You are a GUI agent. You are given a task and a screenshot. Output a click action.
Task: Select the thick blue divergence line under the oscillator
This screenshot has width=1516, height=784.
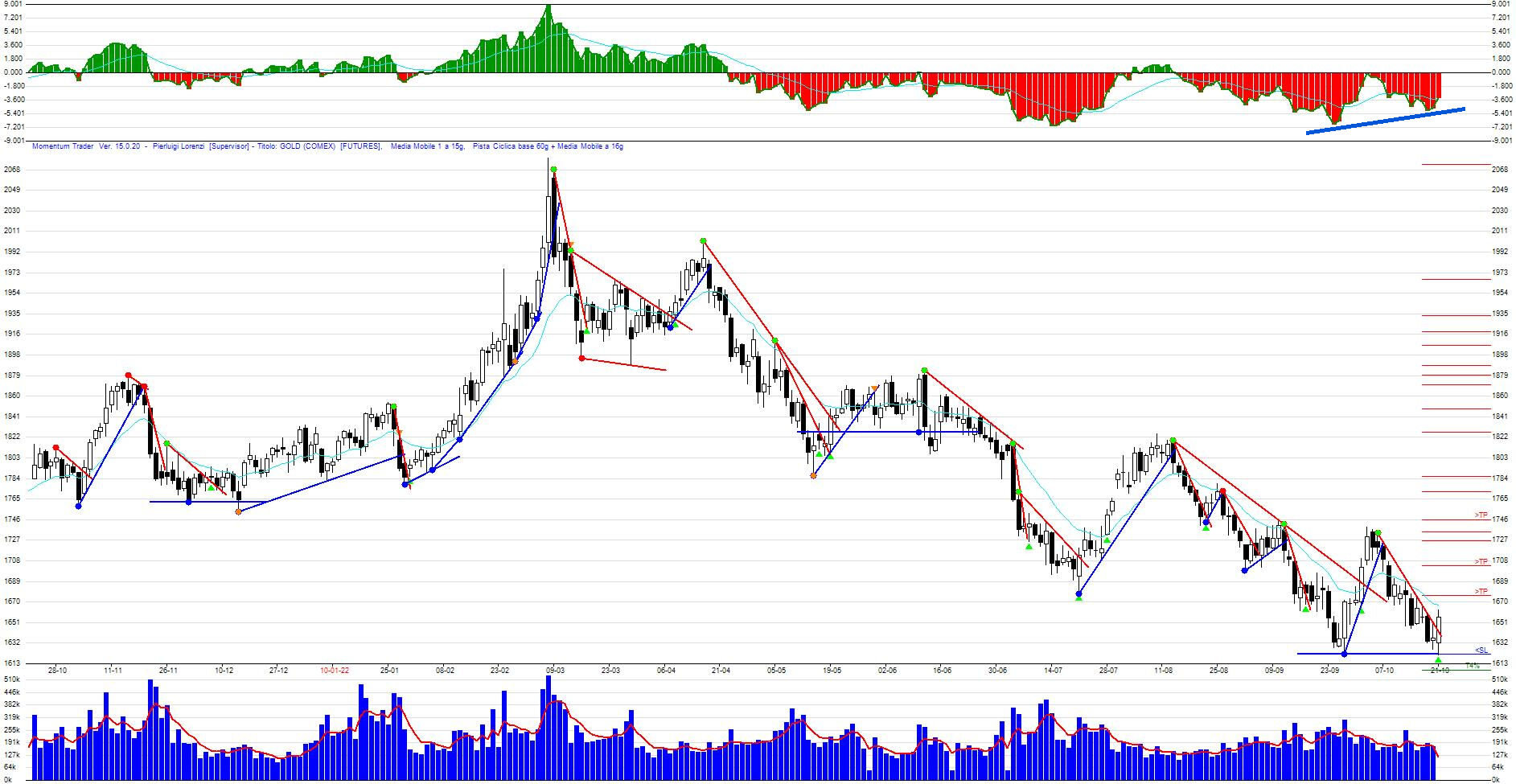pyautogui.click(x=1385, y=121)
